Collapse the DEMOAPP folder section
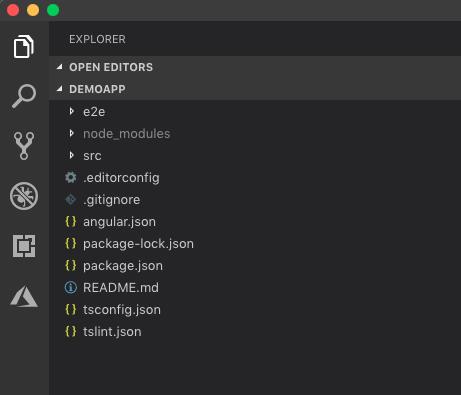The image size is (461, 395). point(255,89)
